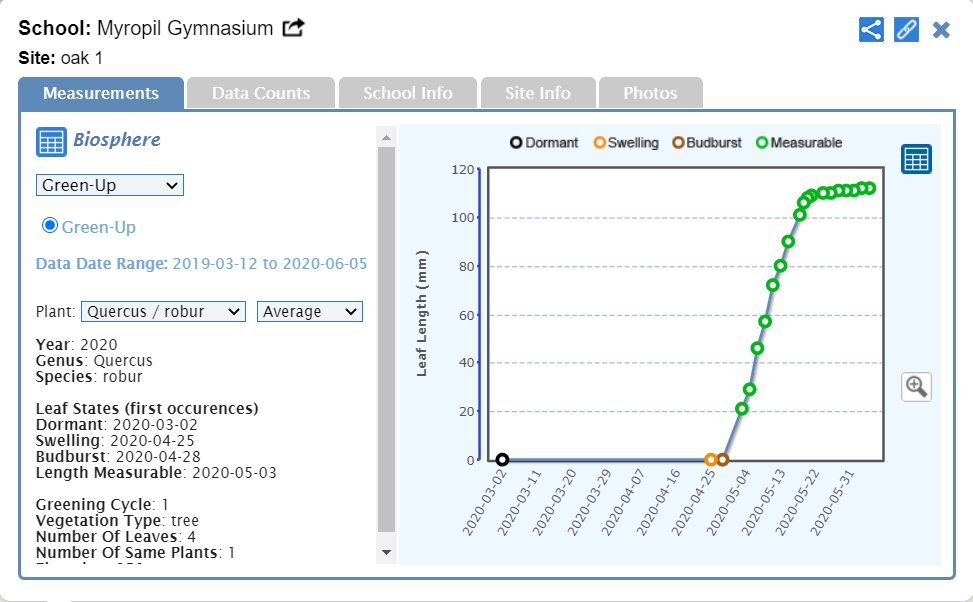
Task: Copy permalink using chain link icon
Action: tap(906, 29)
